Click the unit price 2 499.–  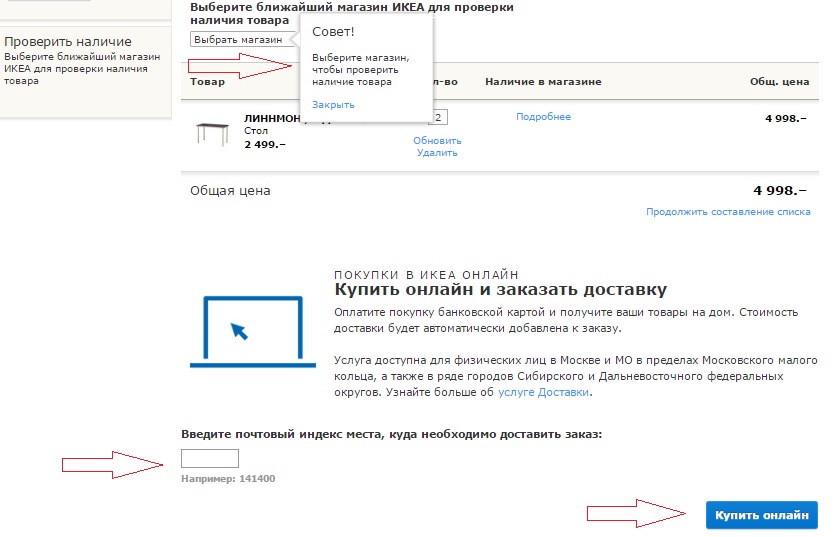pyautogui.click(x=265, y=144)
